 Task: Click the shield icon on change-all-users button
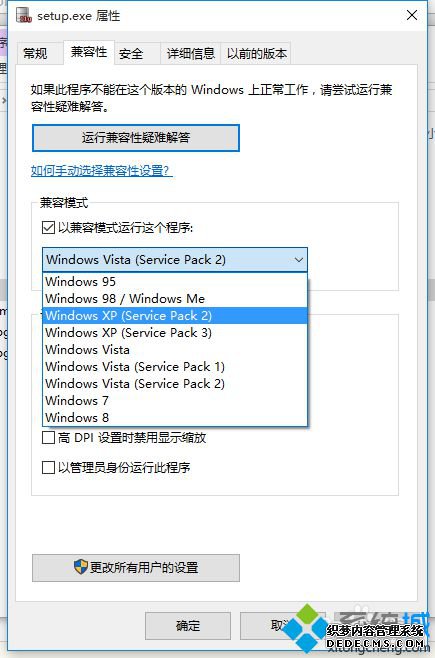81,567
